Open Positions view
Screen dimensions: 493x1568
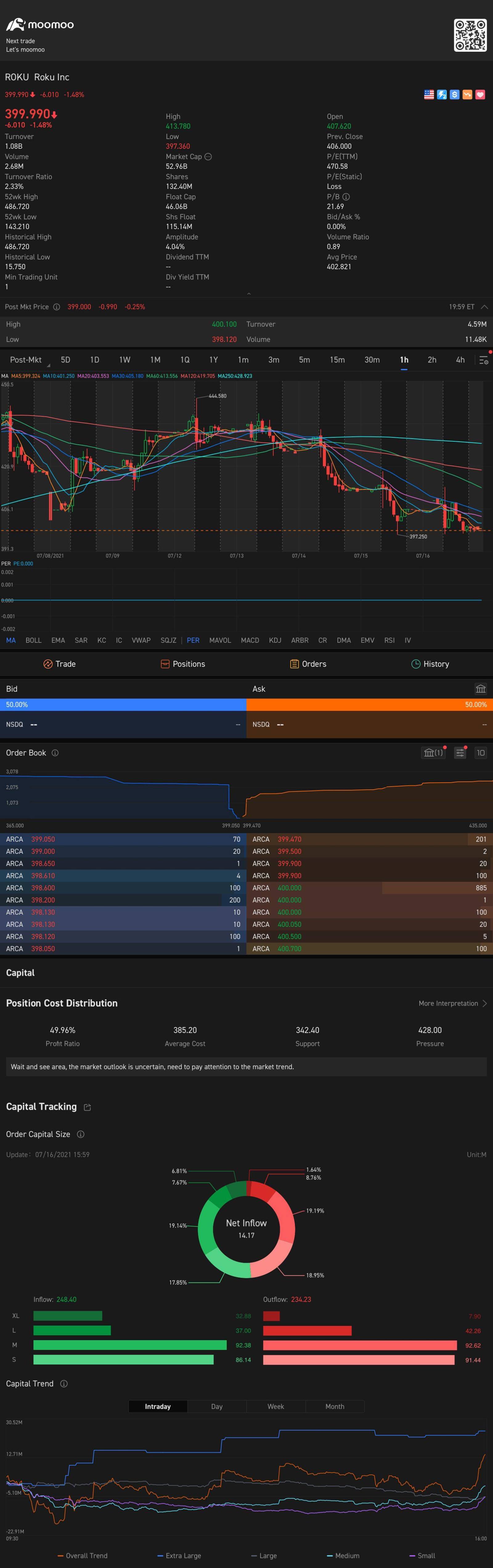click(183, 664)
